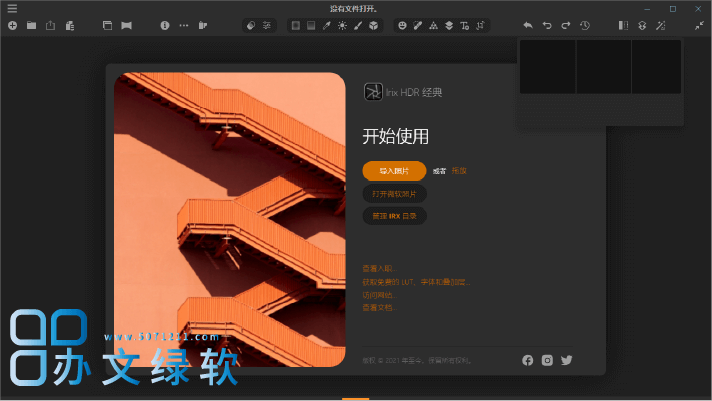
Task: Undo with the curved left arrow
Action: [x=547, y=25]
